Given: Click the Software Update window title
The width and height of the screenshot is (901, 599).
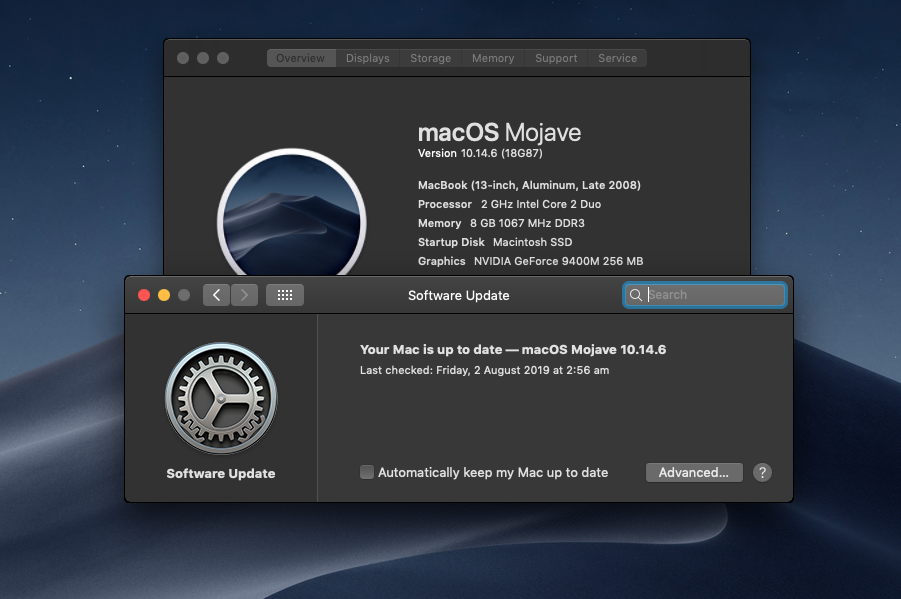Looking at the screenshot, I should tap(459, 295).
